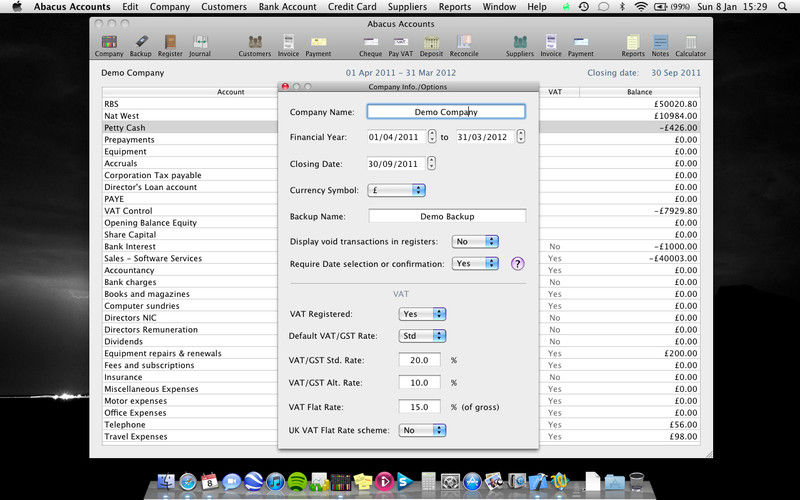Click the Company Name field
The image size is (800, 500).
point(446,112)
